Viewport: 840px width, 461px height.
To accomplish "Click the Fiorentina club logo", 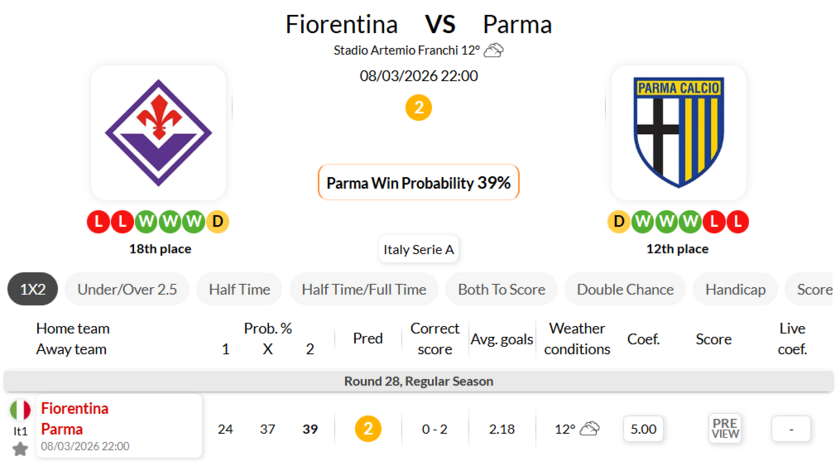I will click(x=158, y=133).
